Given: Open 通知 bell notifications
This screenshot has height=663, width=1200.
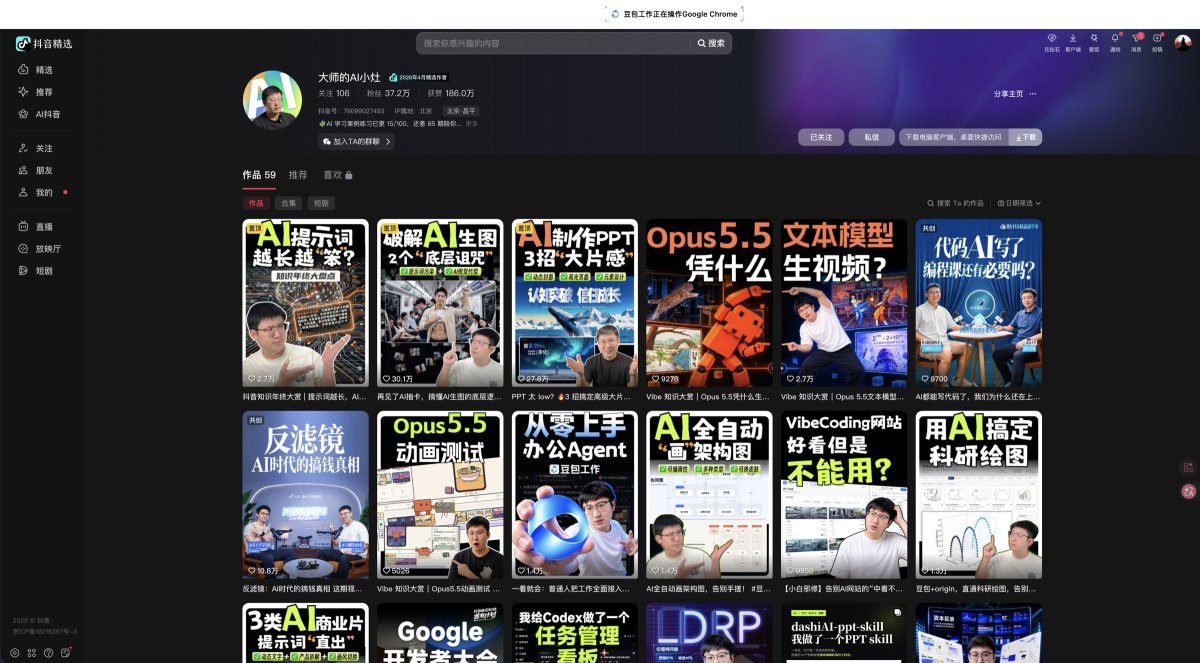Looking at the screenshot, I should click(x=1115, y=41).
